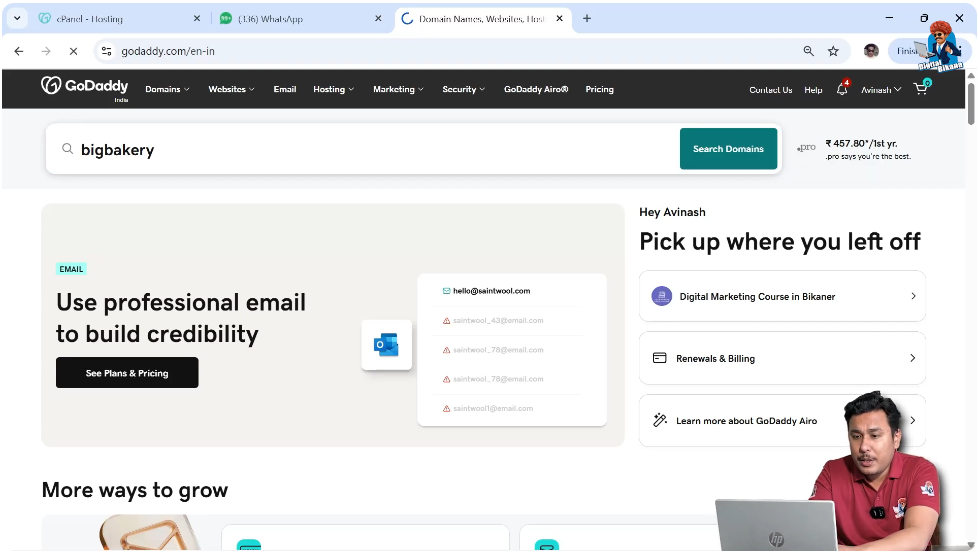Image resolution: width=978 pixels, height=554 pixels.
Task: Click the More ways to grow heading
Action: 135,490
